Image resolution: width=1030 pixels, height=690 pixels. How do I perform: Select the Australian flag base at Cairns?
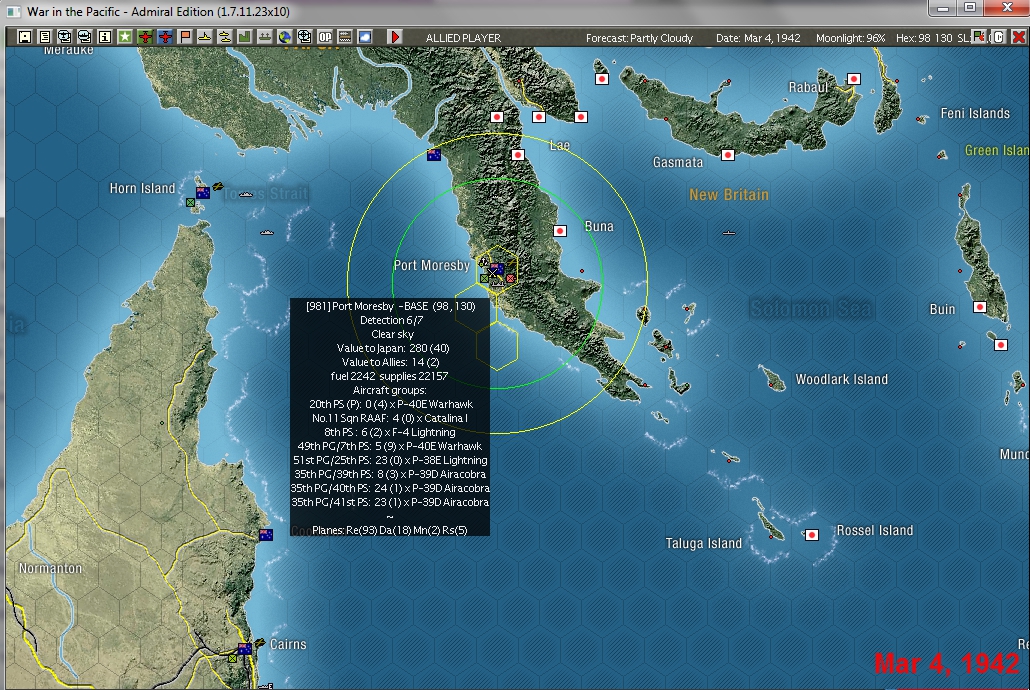(x=245, y=649)
